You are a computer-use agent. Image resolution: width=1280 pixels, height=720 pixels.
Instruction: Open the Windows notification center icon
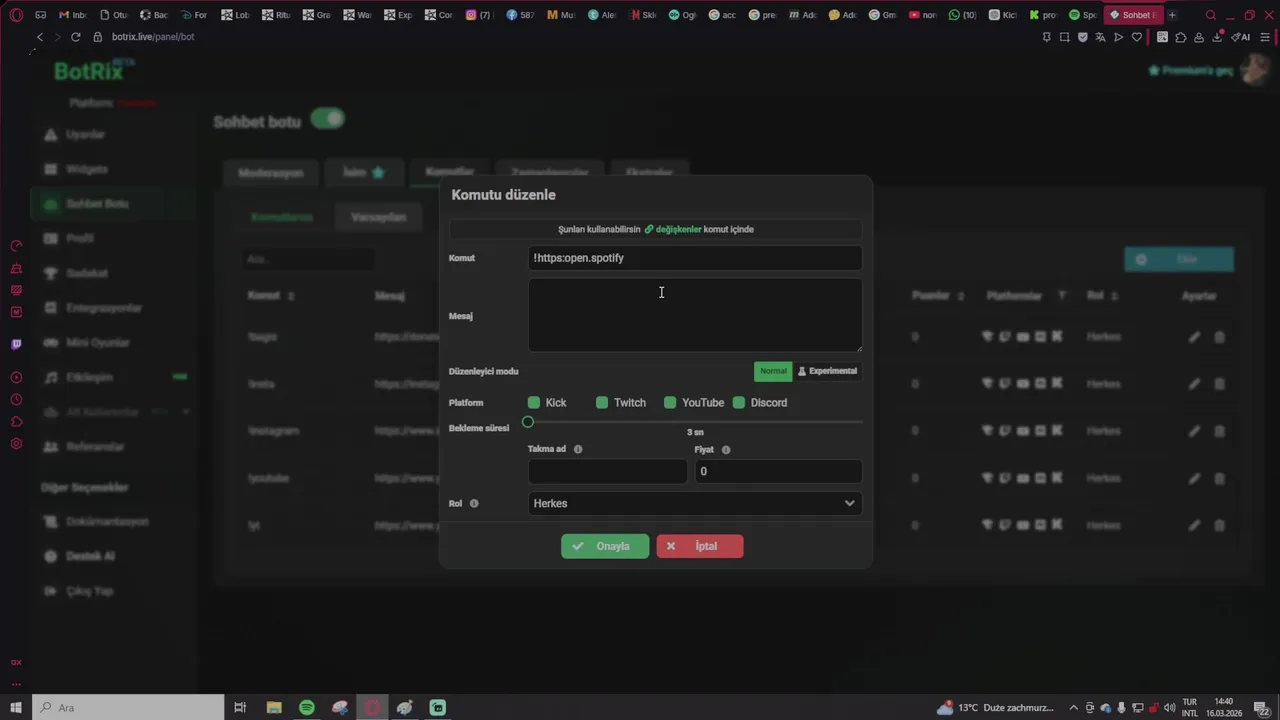click(1262, 707)
